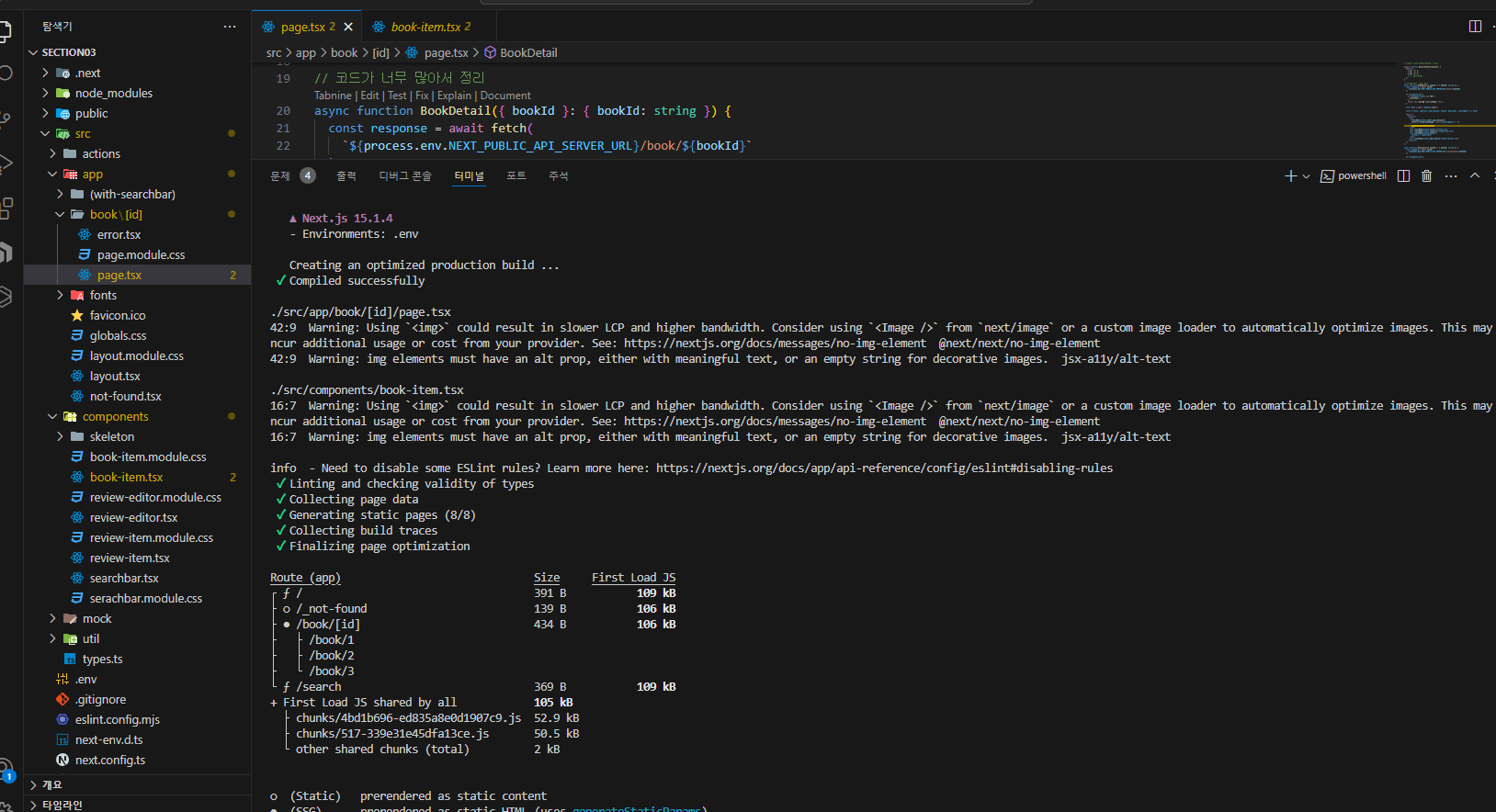Collapse the book\[id] folder

[x=137, y=214]
